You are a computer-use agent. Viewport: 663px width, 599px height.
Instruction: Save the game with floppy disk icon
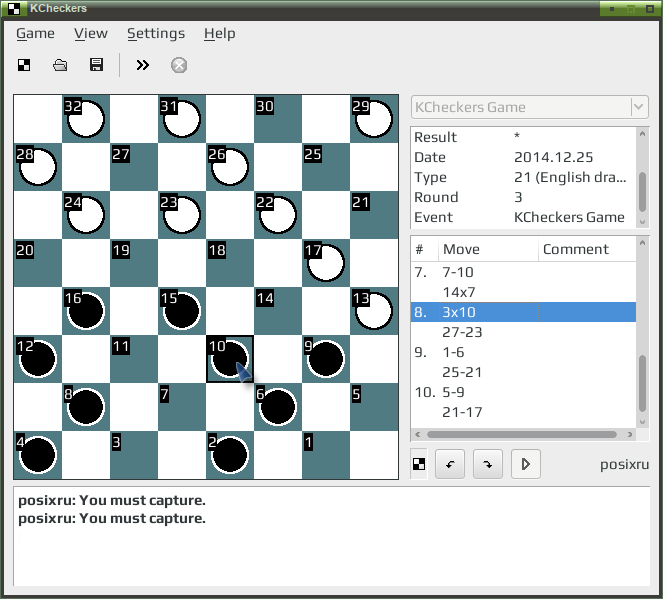coord(96,65)
